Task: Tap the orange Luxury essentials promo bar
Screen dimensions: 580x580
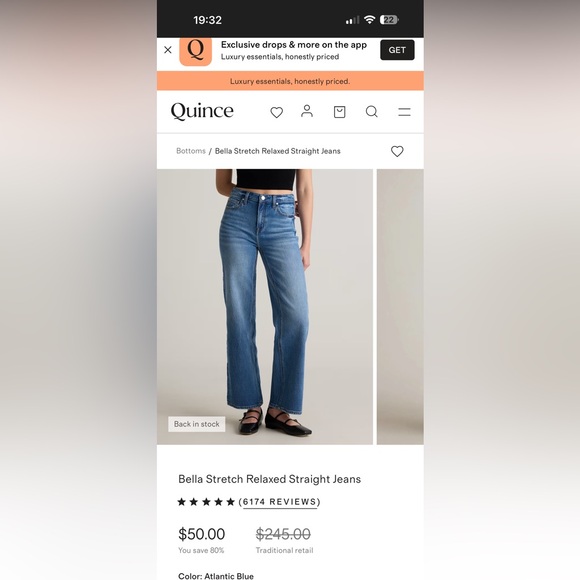Action: pos(290,81)
